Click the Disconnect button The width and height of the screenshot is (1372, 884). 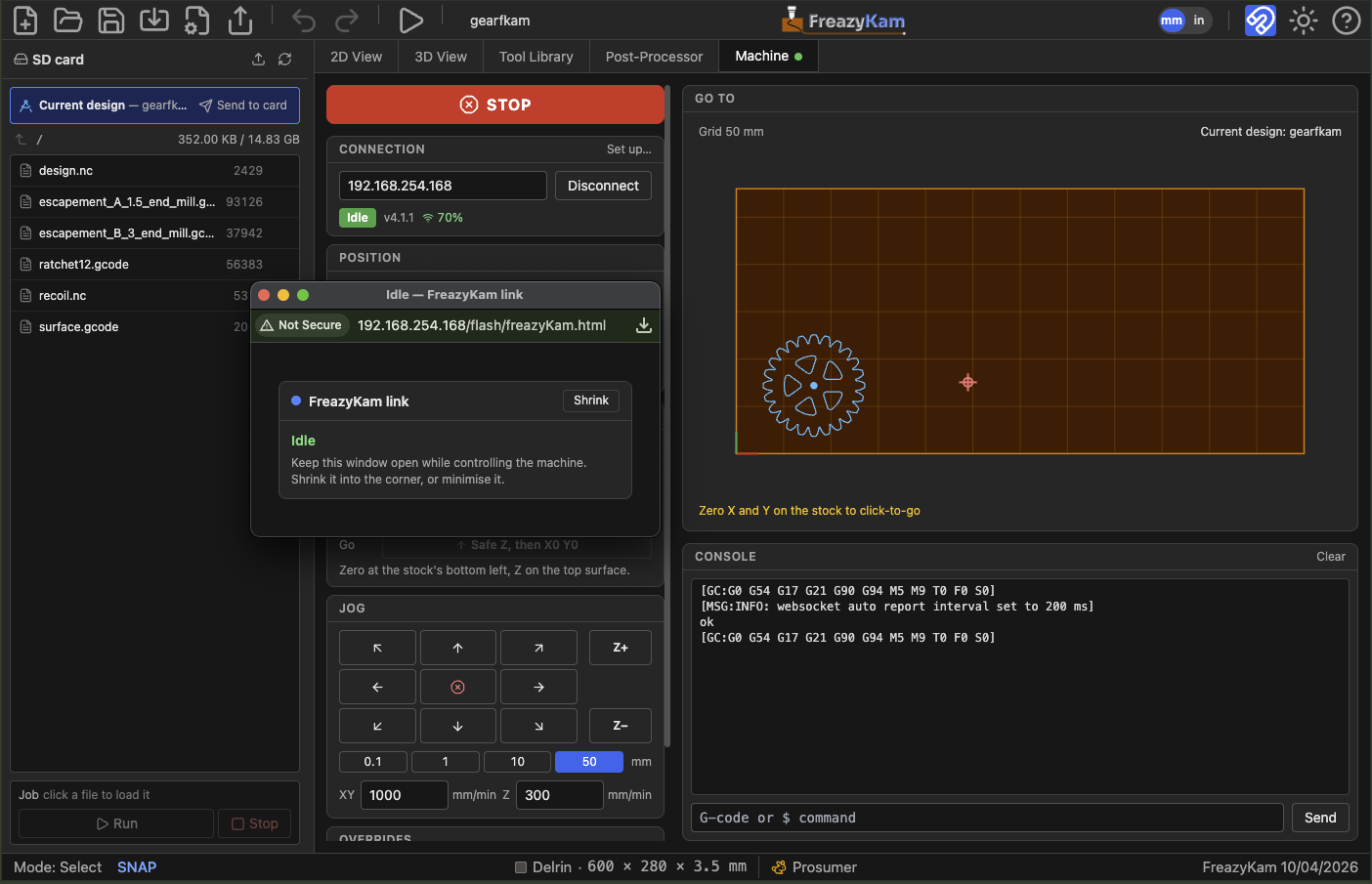(x=603, y=186)
